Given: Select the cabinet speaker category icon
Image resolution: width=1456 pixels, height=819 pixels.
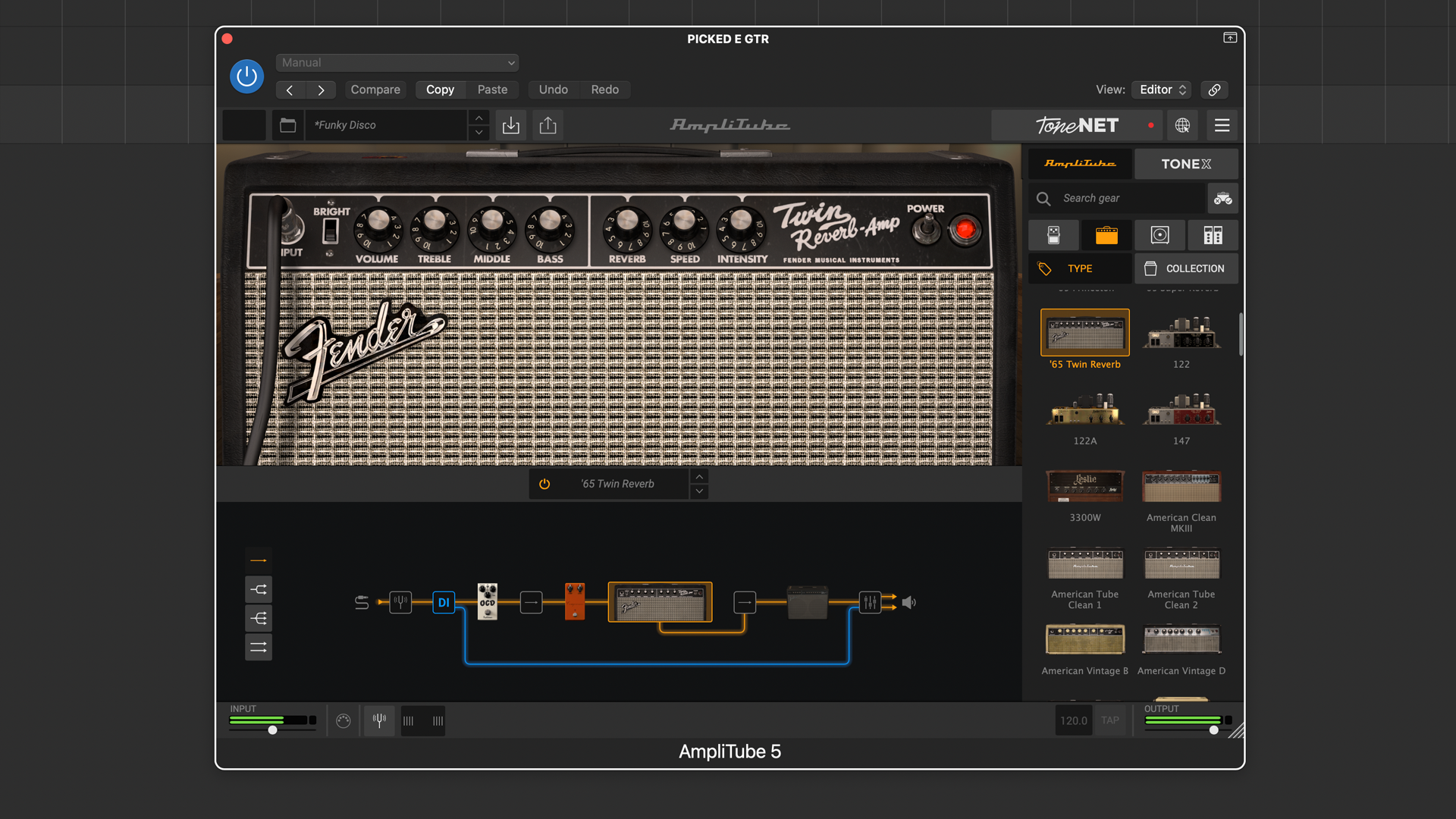Looking at the screenshot, I should pyautogui.click(x=1159, y=236).
